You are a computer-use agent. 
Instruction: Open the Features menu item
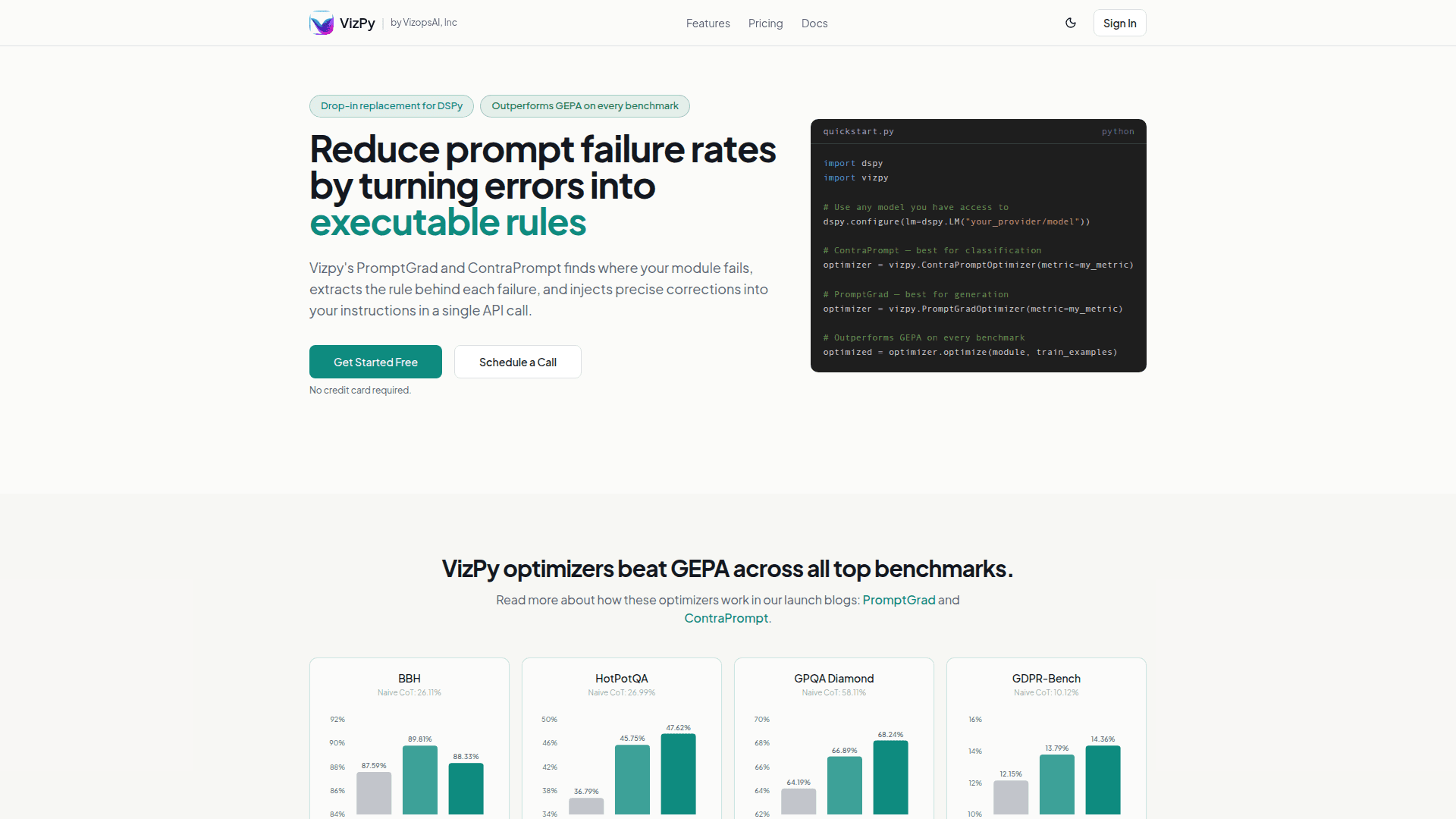[708, 24]
